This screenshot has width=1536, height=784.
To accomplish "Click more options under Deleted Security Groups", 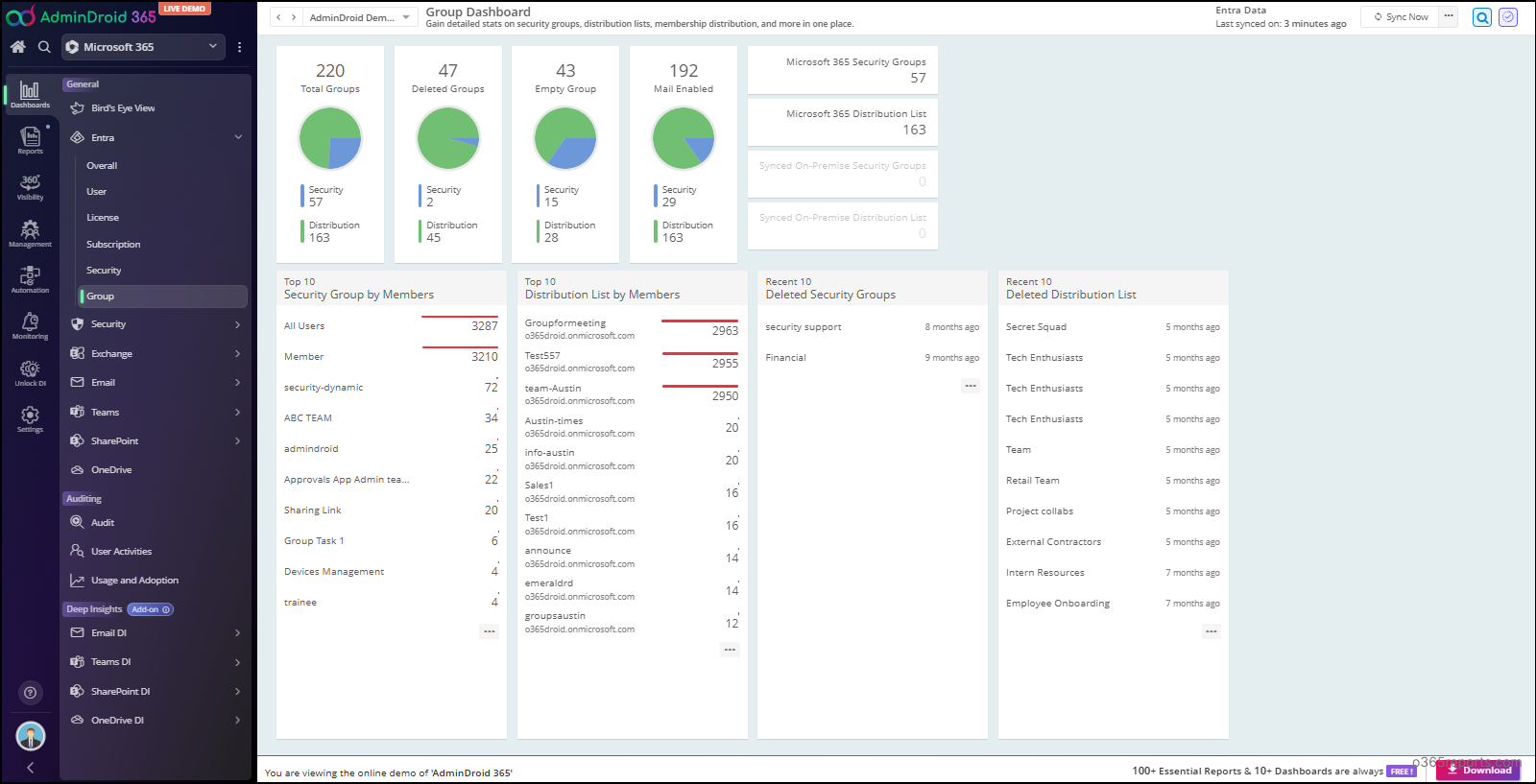I will coord(971,386).
